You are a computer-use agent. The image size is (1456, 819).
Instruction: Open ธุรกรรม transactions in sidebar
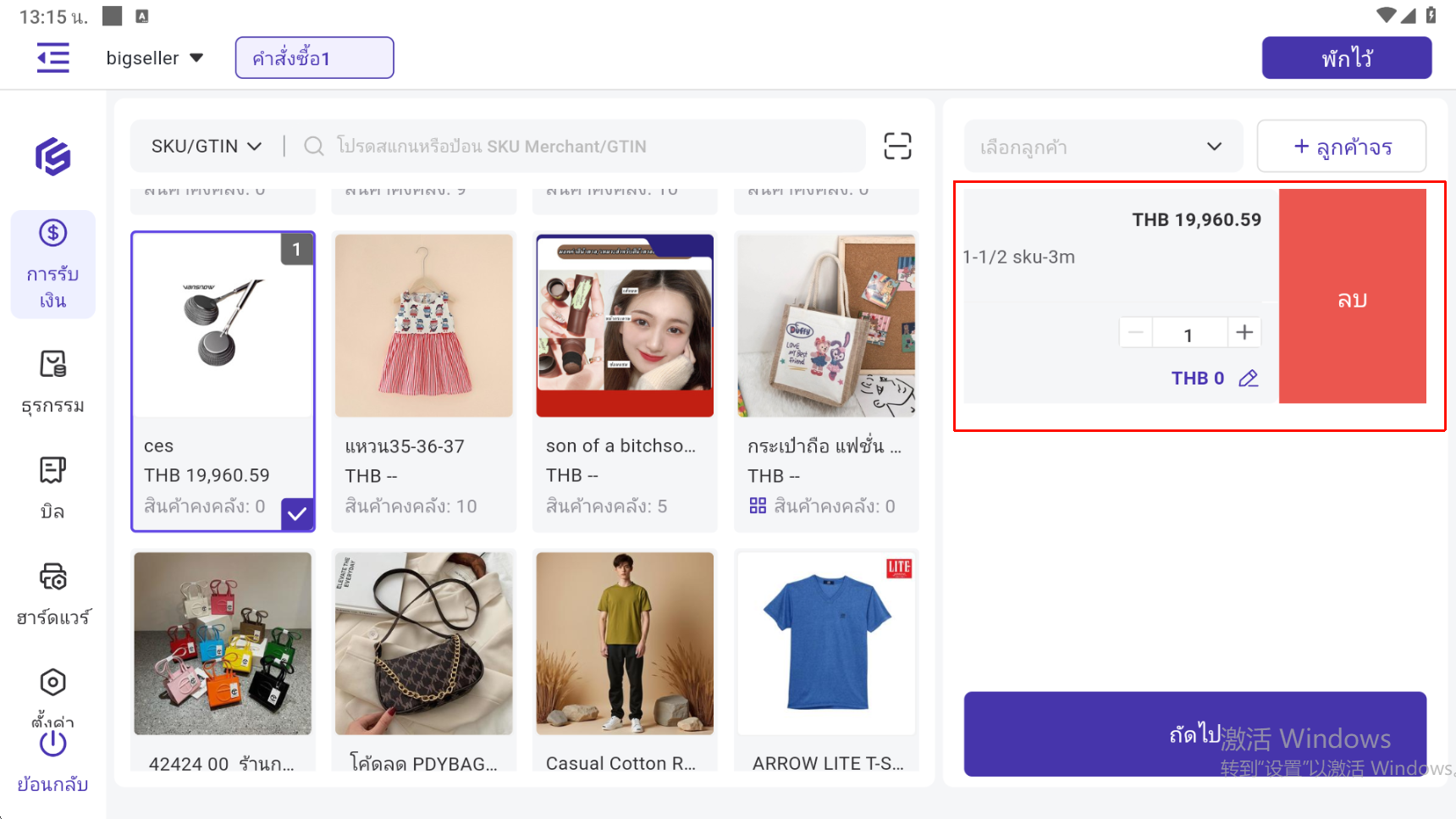52,382
